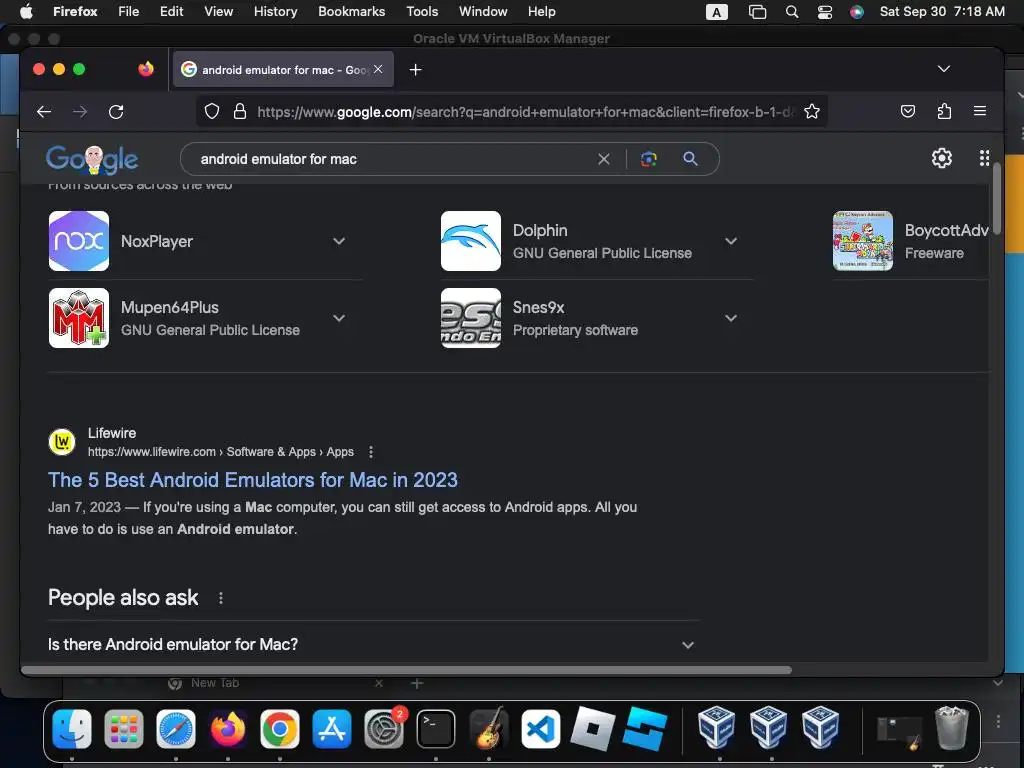Expand the NoxPlayer entry
The height and width of the screenshot is (768, 1024).
(x=339, y=241)
